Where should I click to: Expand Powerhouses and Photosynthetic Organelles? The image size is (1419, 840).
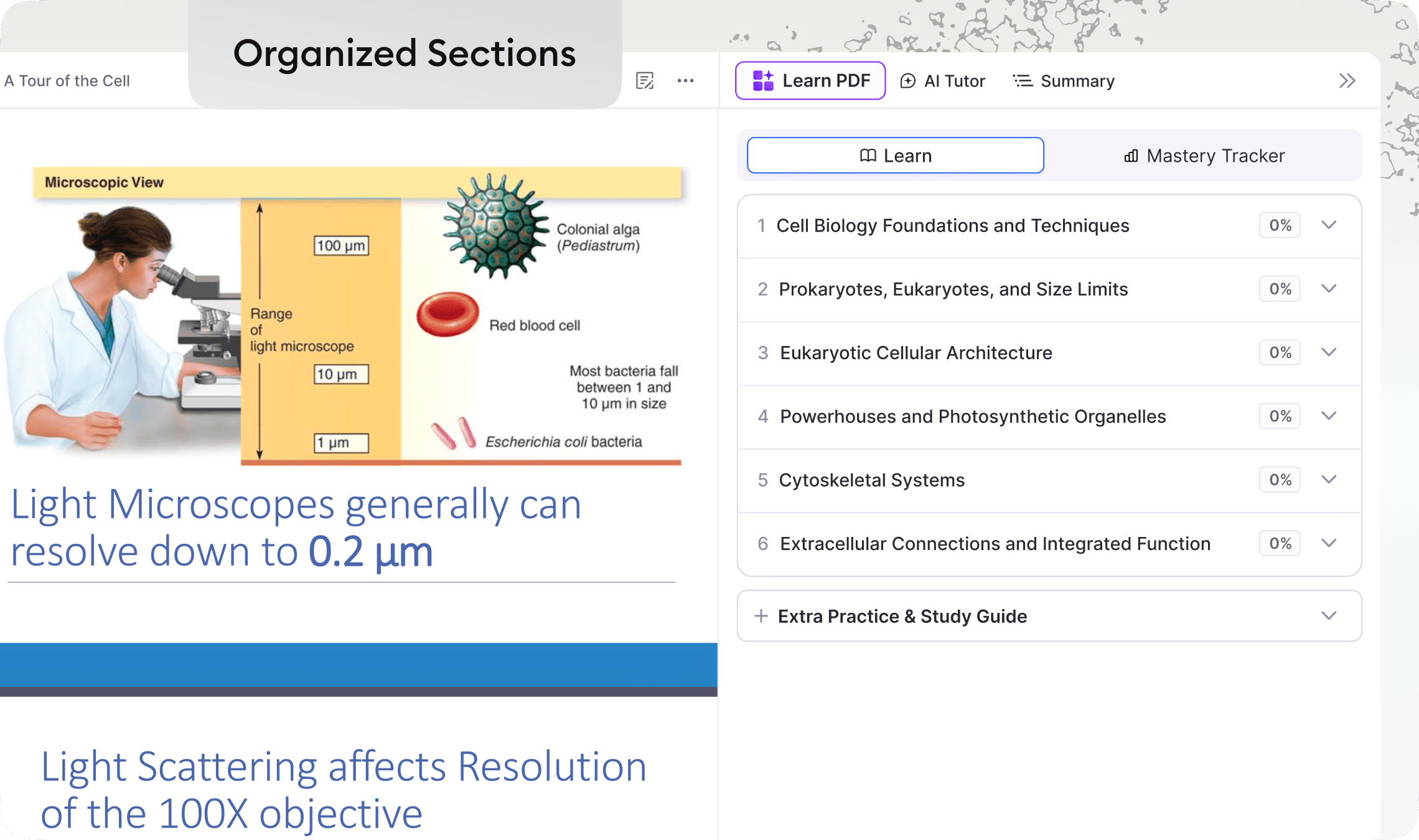1329,416
